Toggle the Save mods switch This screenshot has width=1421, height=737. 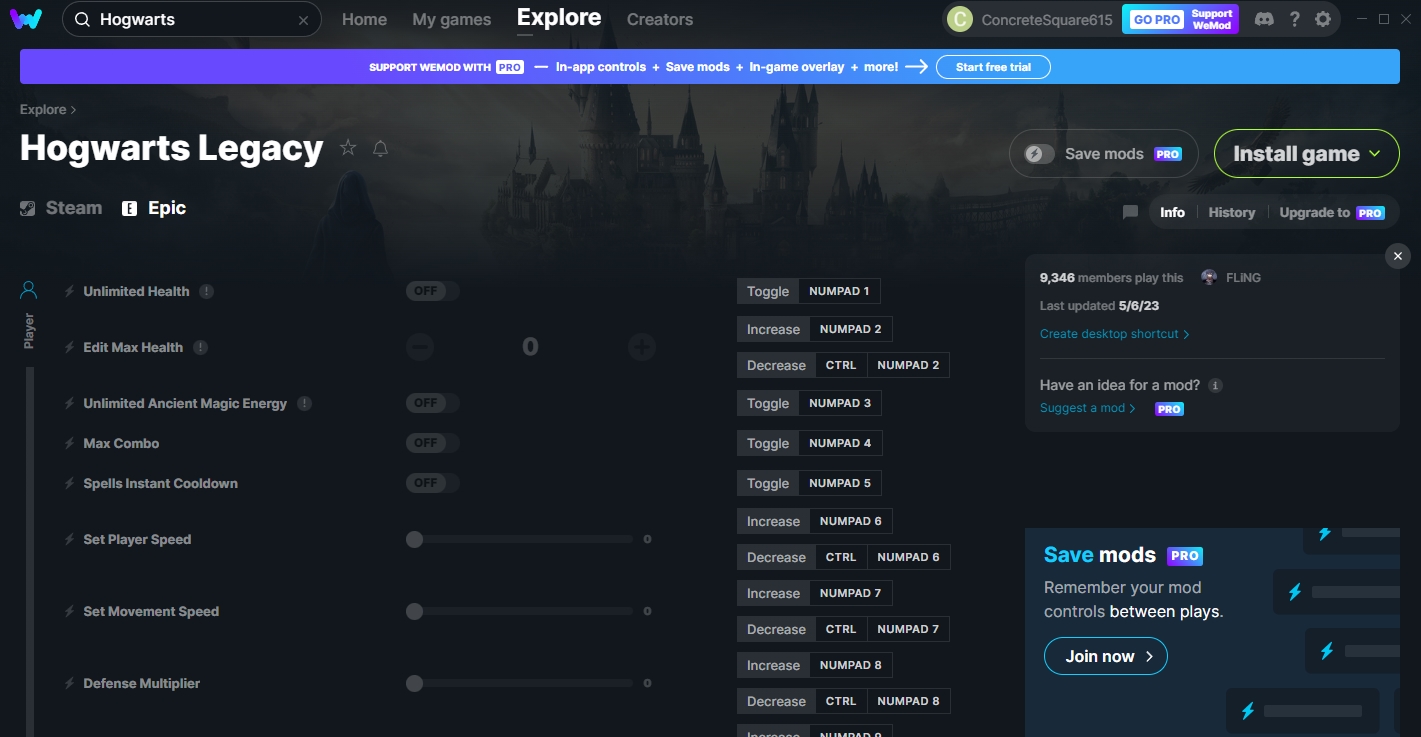1040,154
